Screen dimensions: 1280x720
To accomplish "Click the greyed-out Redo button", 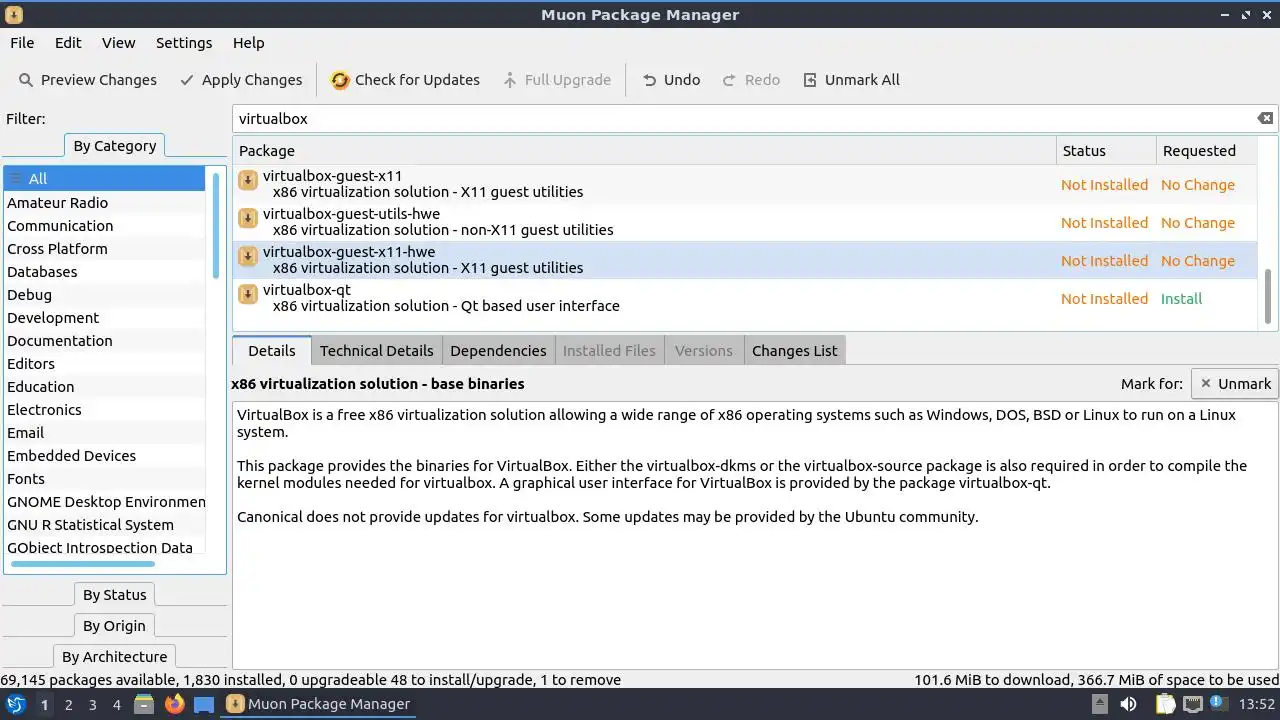I will coord(751,80).
